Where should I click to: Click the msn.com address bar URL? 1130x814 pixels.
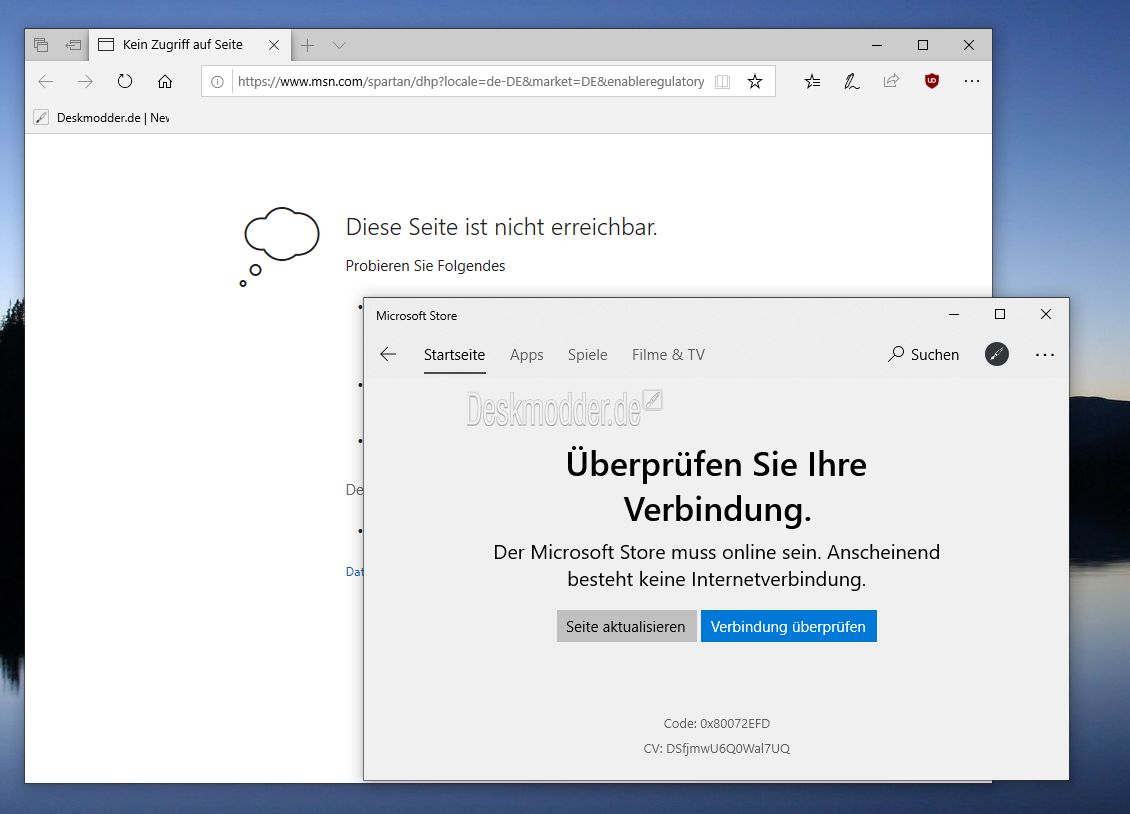471,81
